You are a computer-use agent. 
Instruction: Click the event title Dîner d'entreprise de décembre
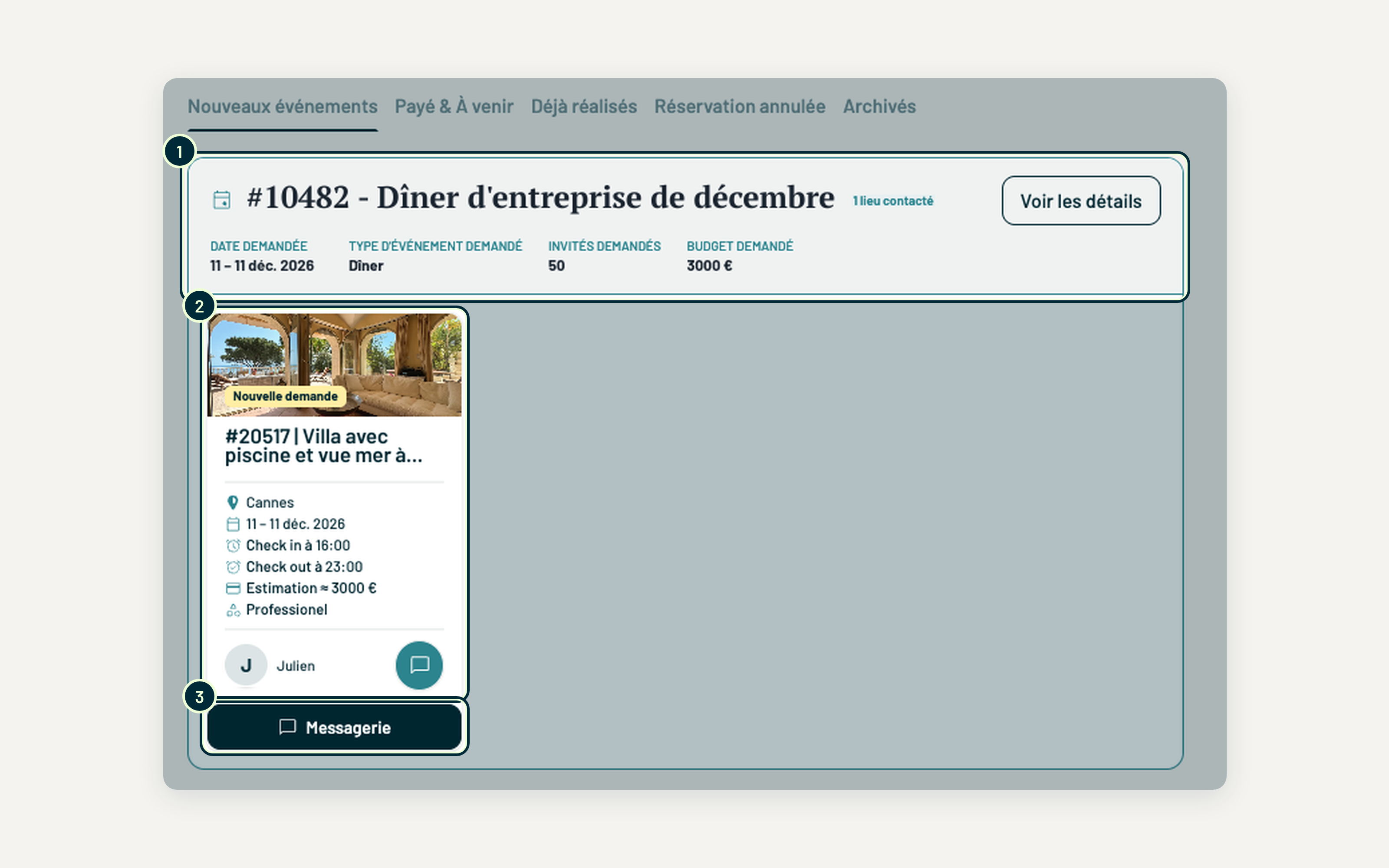coord(606,198)
